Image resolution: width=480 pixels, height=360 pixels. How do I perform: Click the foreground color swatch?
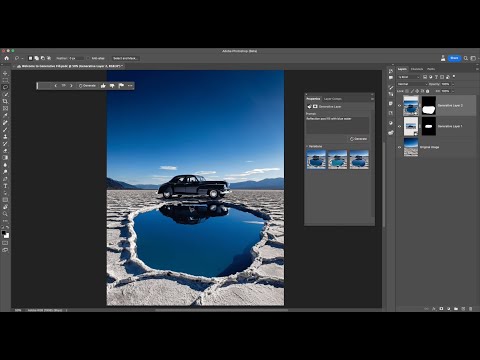tap(4, 233)
